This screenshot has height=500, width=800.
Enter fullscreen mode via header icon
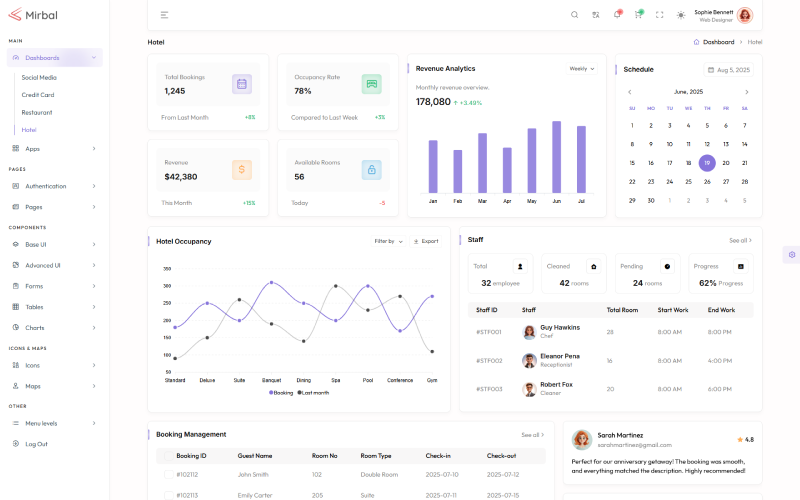(x=659, y=15)
